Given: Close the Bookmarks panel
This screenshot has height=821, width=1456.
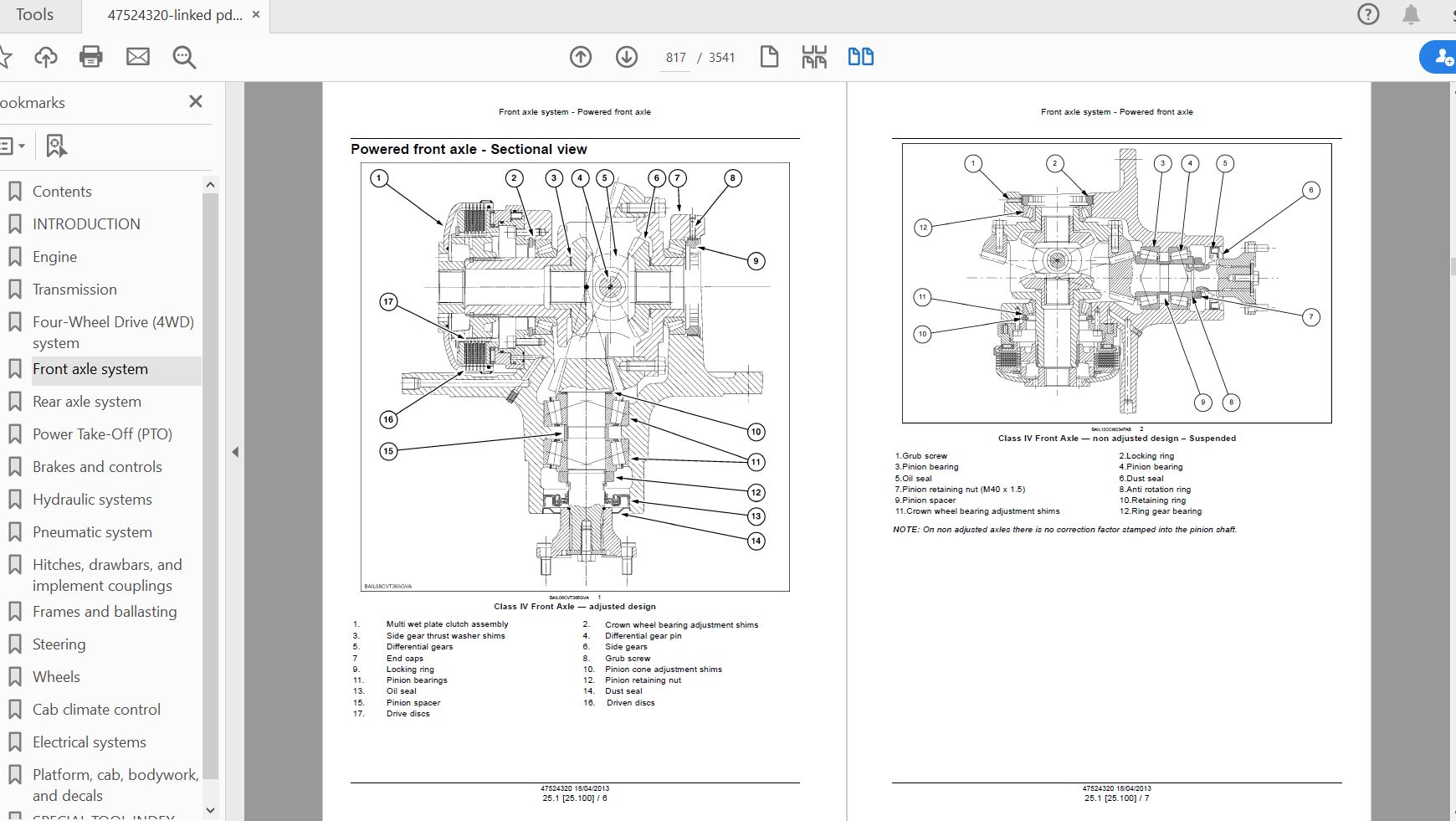Looking at the screenshot, I should coord(196,101).
